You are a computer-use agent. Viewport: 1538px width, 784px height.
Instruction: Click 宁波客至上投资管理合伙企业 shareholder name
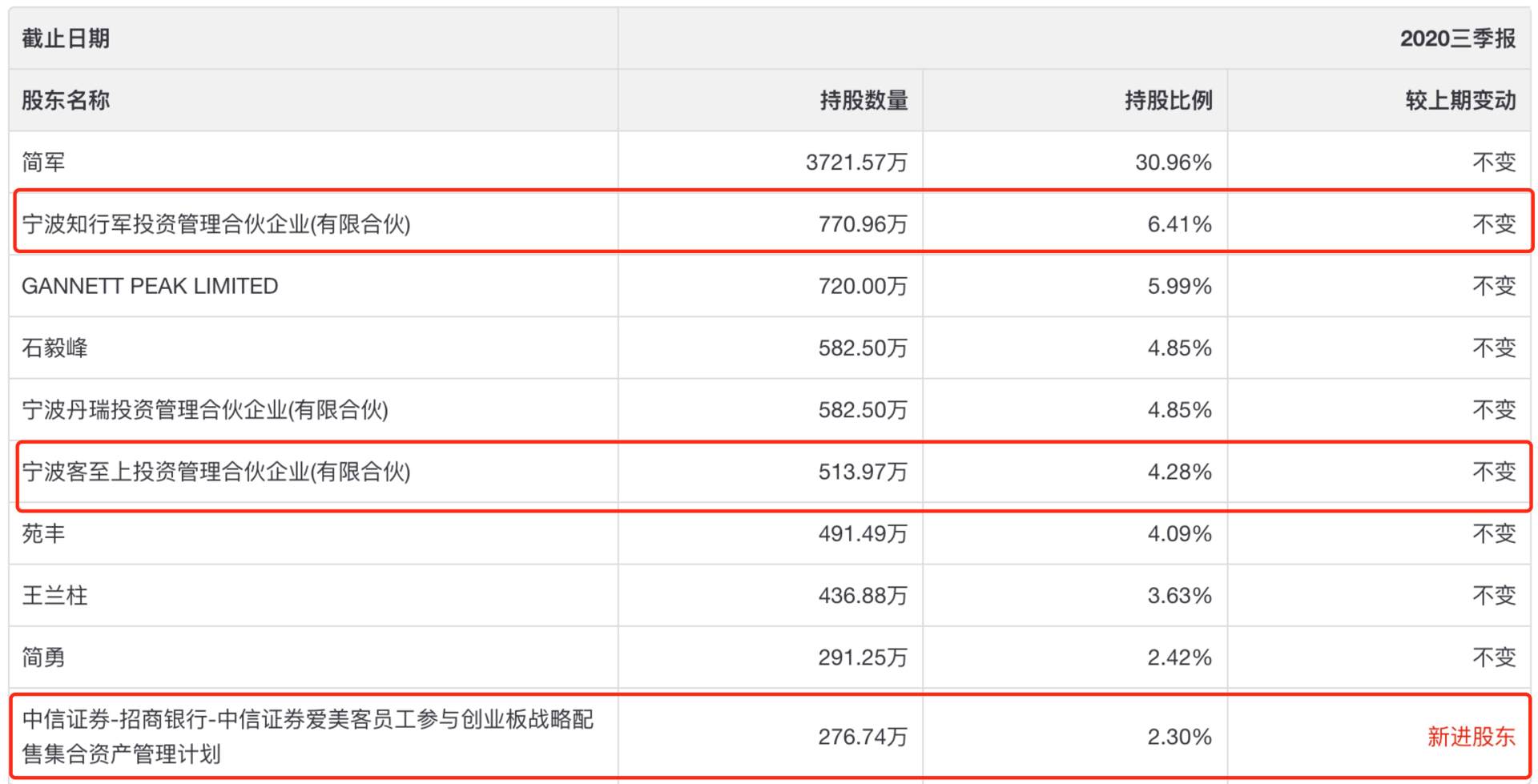[x=216, y=472]
